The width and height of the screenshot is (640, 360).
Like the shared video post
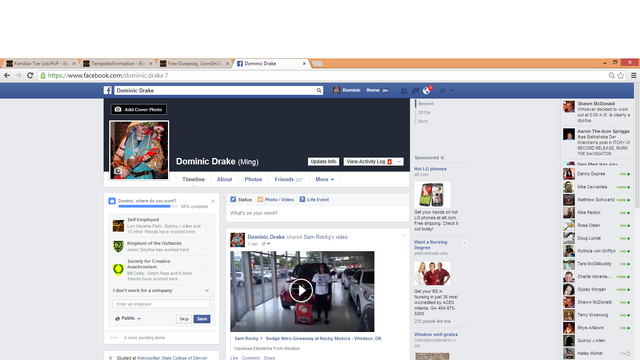coord(234,358)
